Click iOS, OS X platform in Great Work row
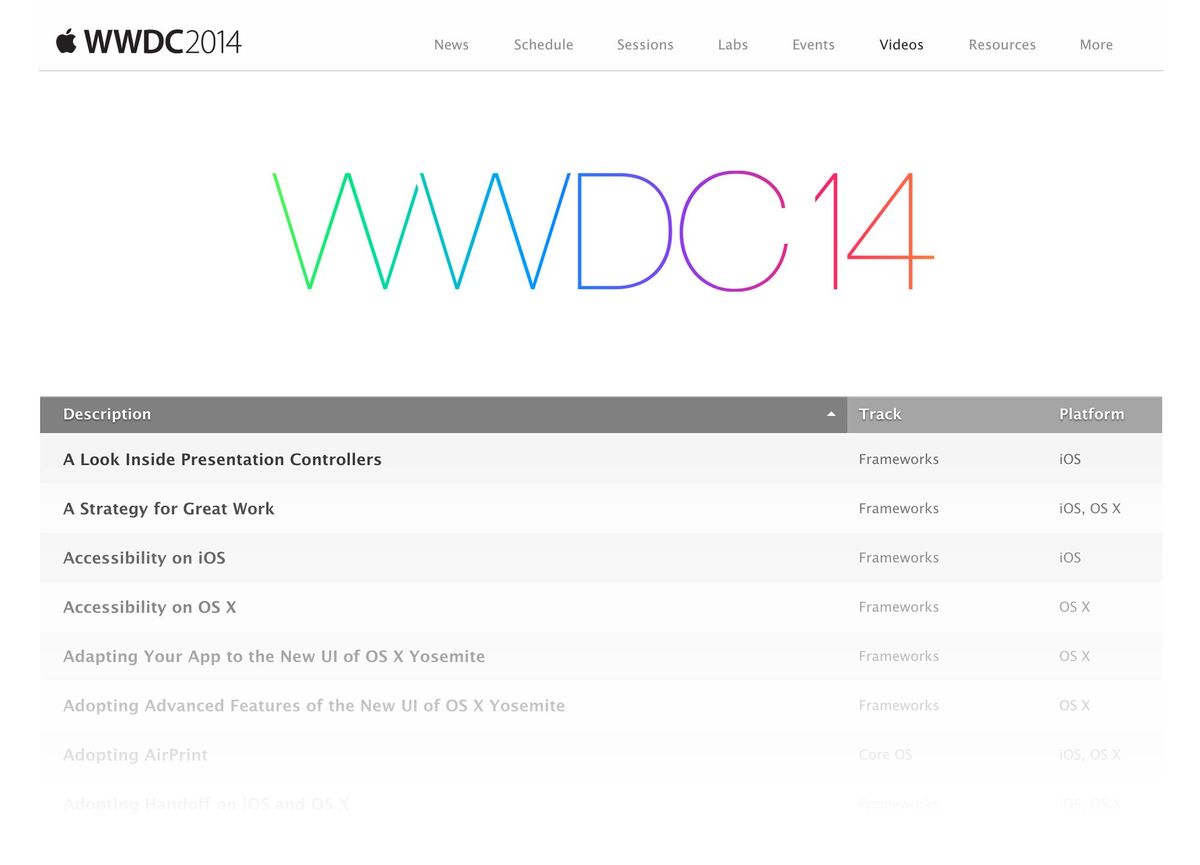This screenshot has width=1200, height=865. [x=1090, y=508]
